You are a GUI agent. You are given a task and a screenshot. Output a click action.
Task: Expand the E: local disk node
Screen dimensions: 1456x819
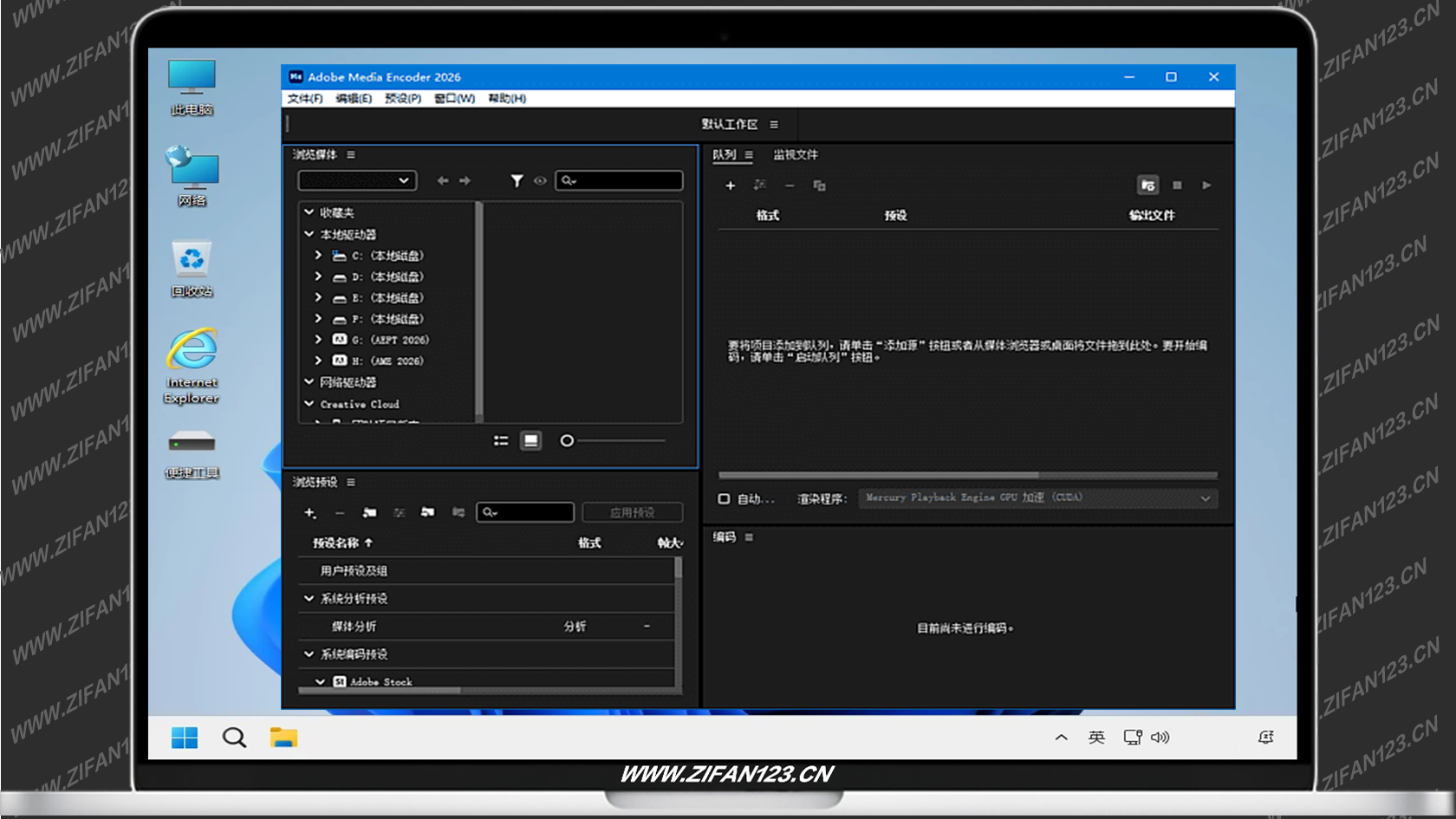point(318,296)
